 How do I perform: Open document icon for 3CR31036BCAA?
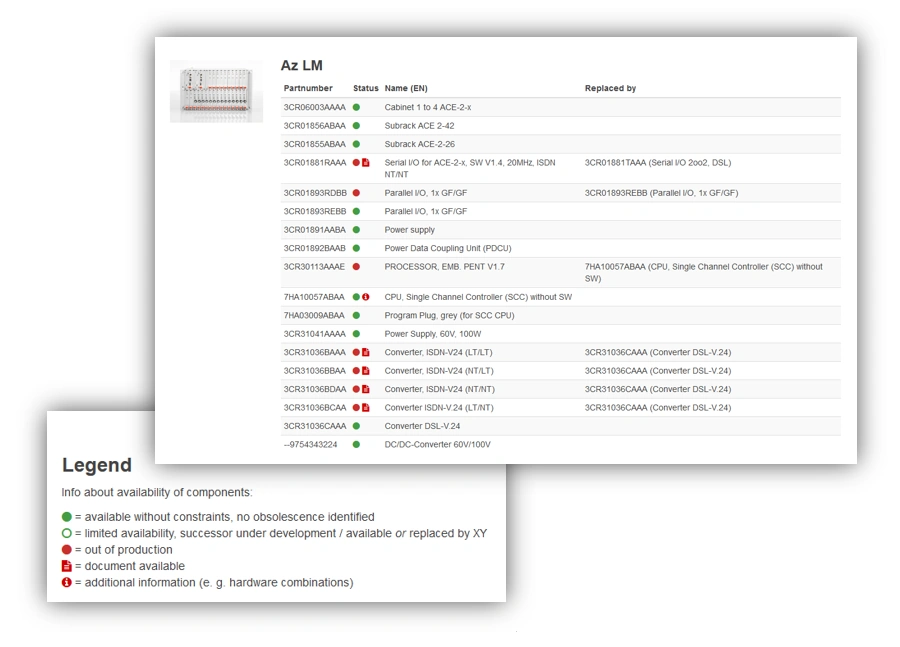[x=366, y=407]
